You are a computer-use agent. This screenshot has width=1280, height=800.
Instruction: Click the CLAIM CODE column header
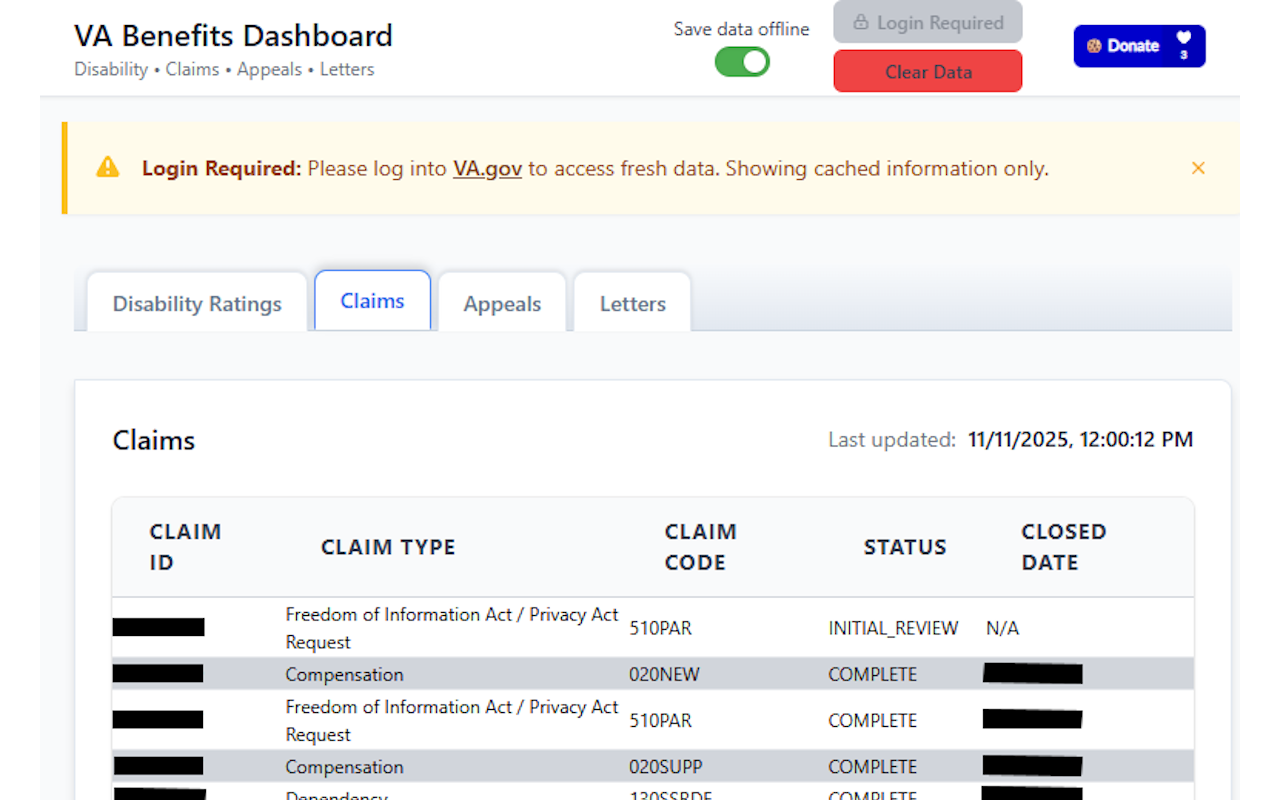pyautogui.click(x=700, y=547)
